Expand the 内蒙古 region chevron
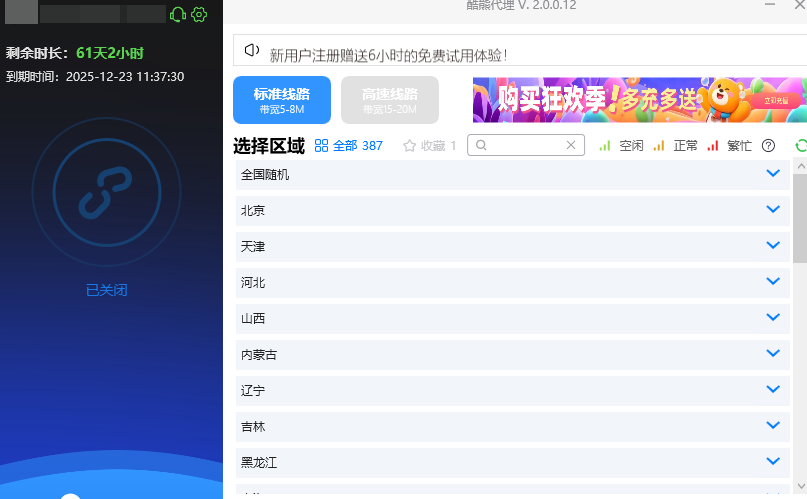The width and height of the screenshot is (807, 499). 772,354
